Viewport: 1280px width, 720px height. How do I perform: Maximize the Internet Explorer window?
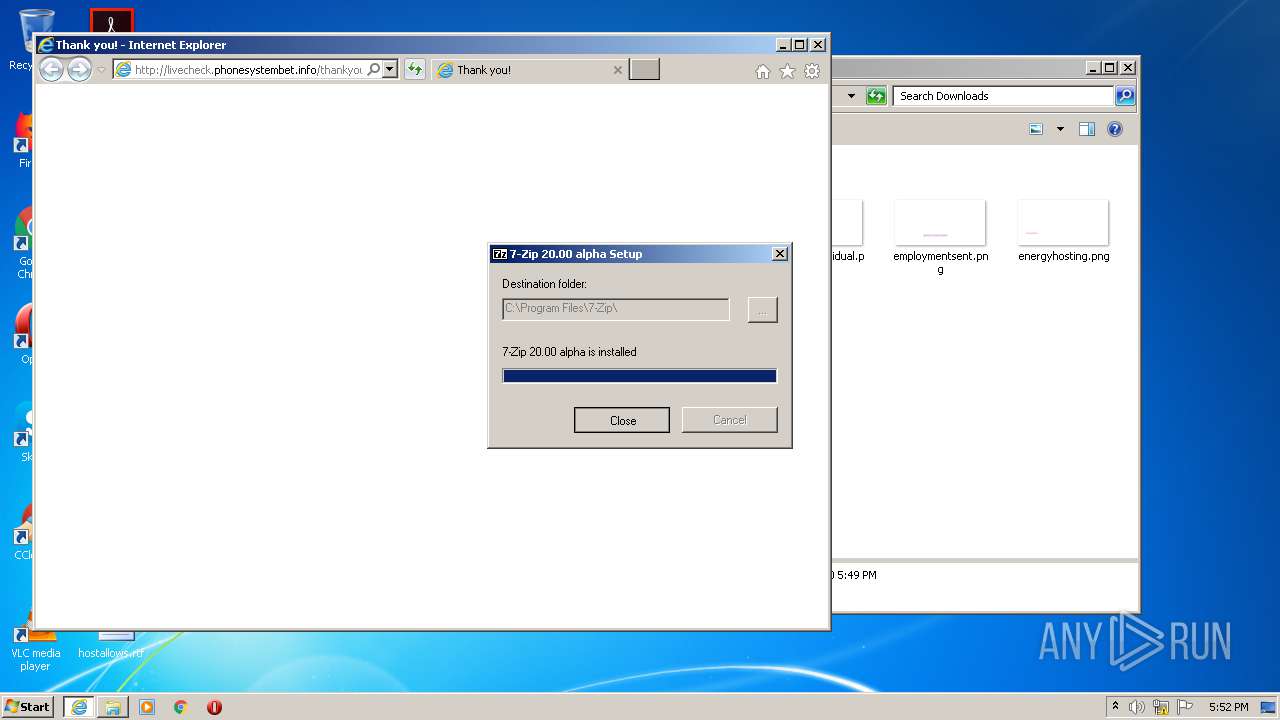(800, 45)
